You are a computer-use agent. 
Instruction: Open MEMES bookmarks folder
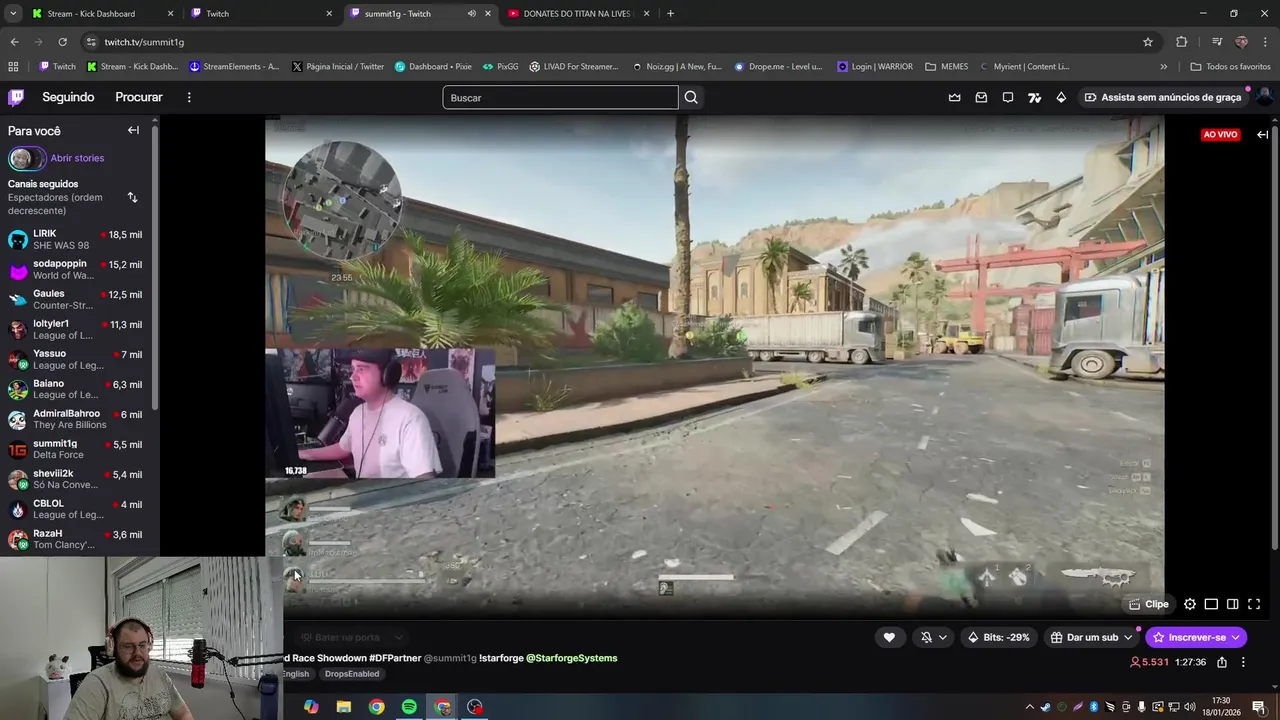pyautogui.click(x=946, y=67)
